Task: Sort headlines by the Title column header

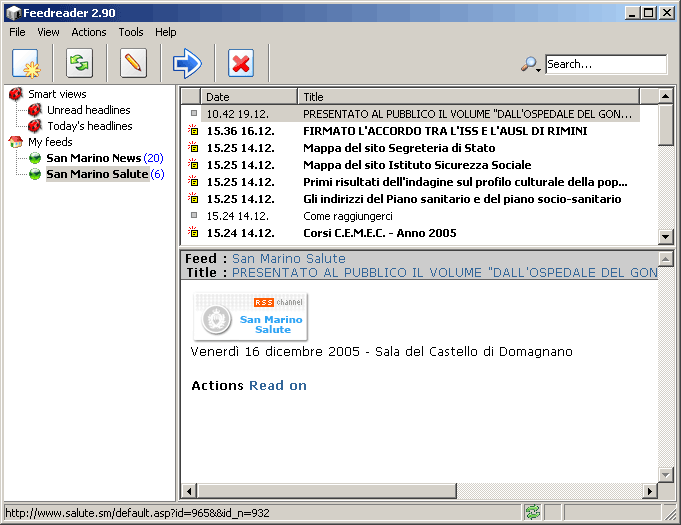Action: tap(468, 96)
